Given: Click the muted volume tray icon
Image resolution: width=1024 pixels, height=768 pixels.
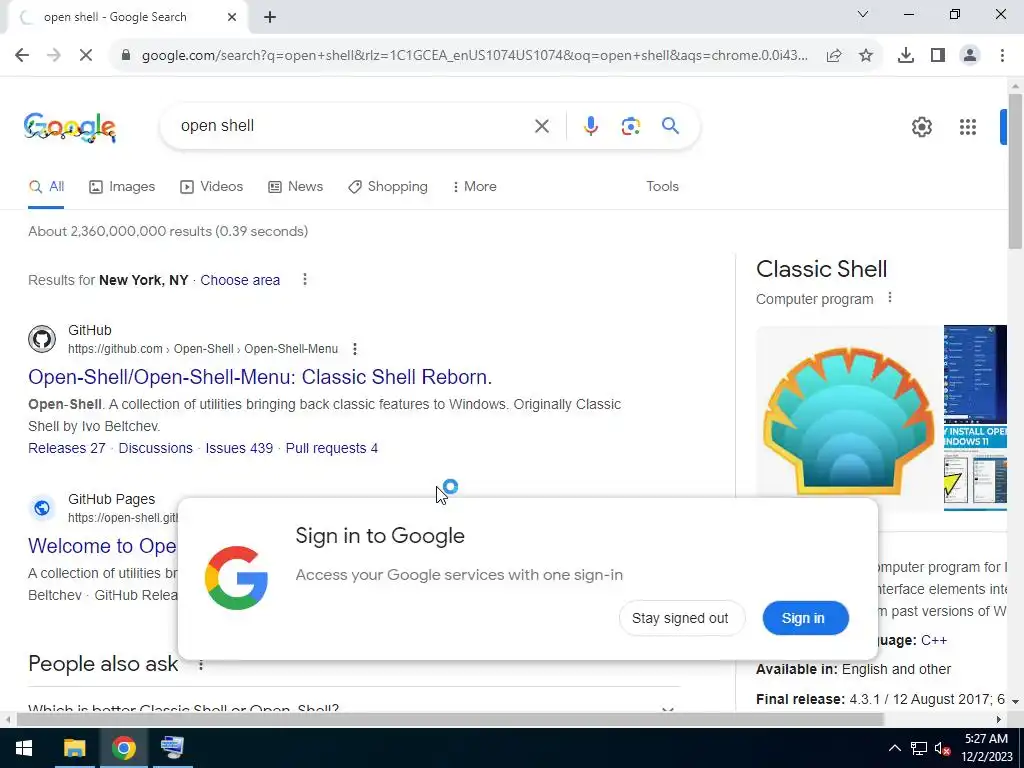Looking at the screenshot, I should 942,748.
